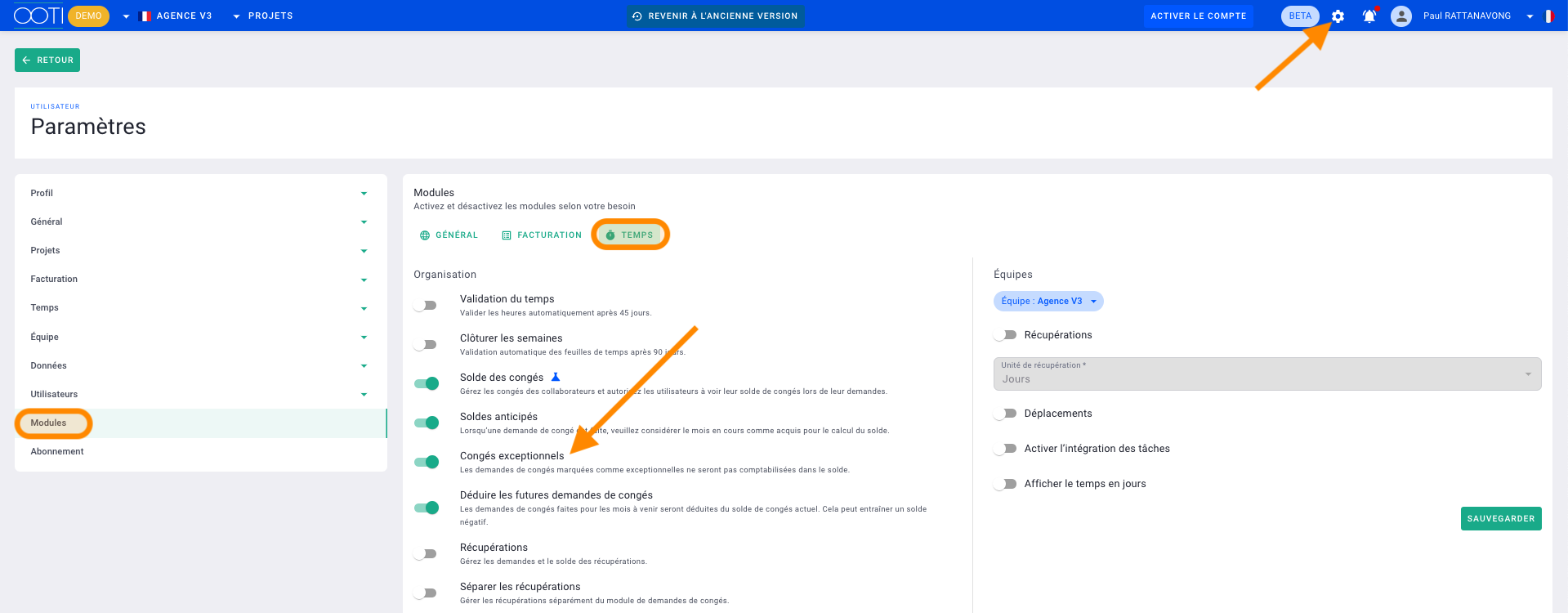Expand the Projets sidebar section
This screenshot has height=613, width=1568.
pyautogui.click(x=200, y=250)
